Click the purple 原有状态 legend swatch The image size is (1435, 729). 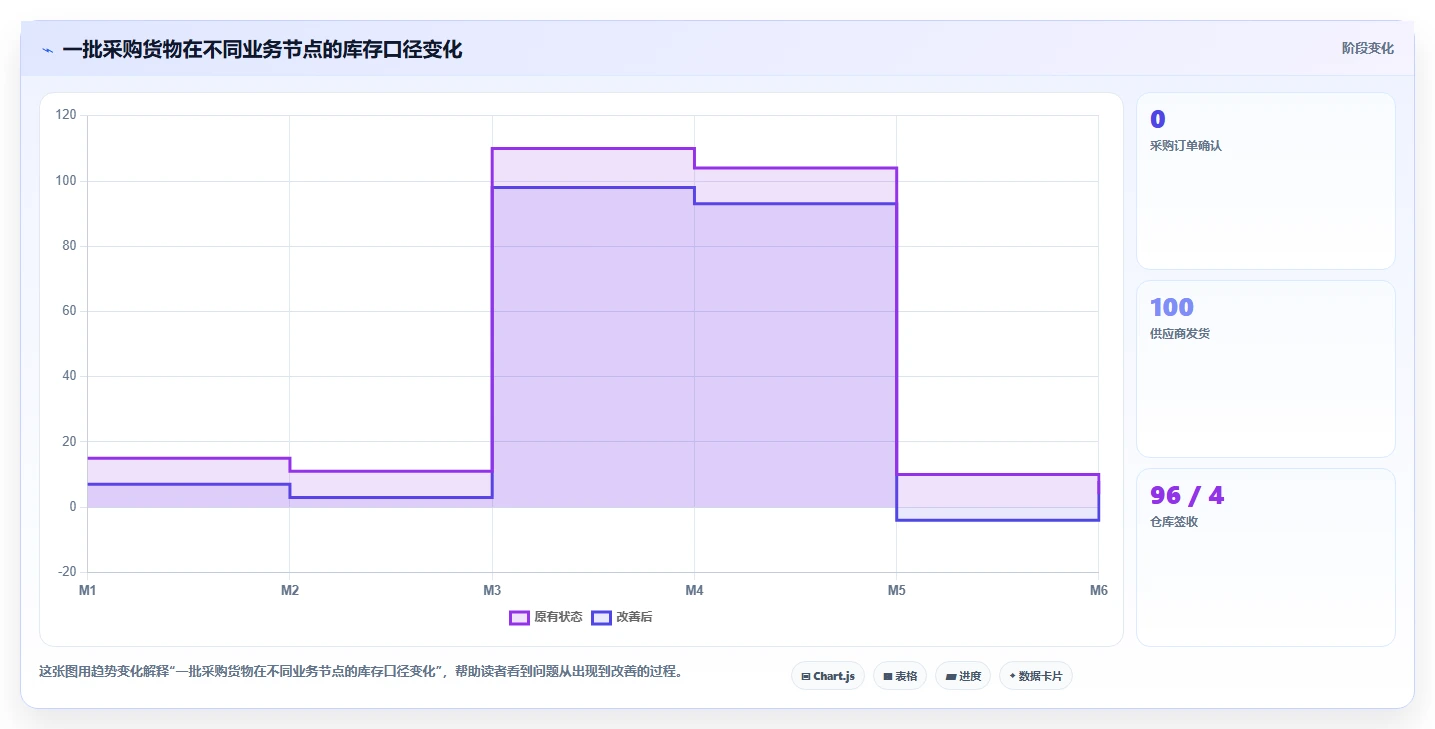point(519,617)
